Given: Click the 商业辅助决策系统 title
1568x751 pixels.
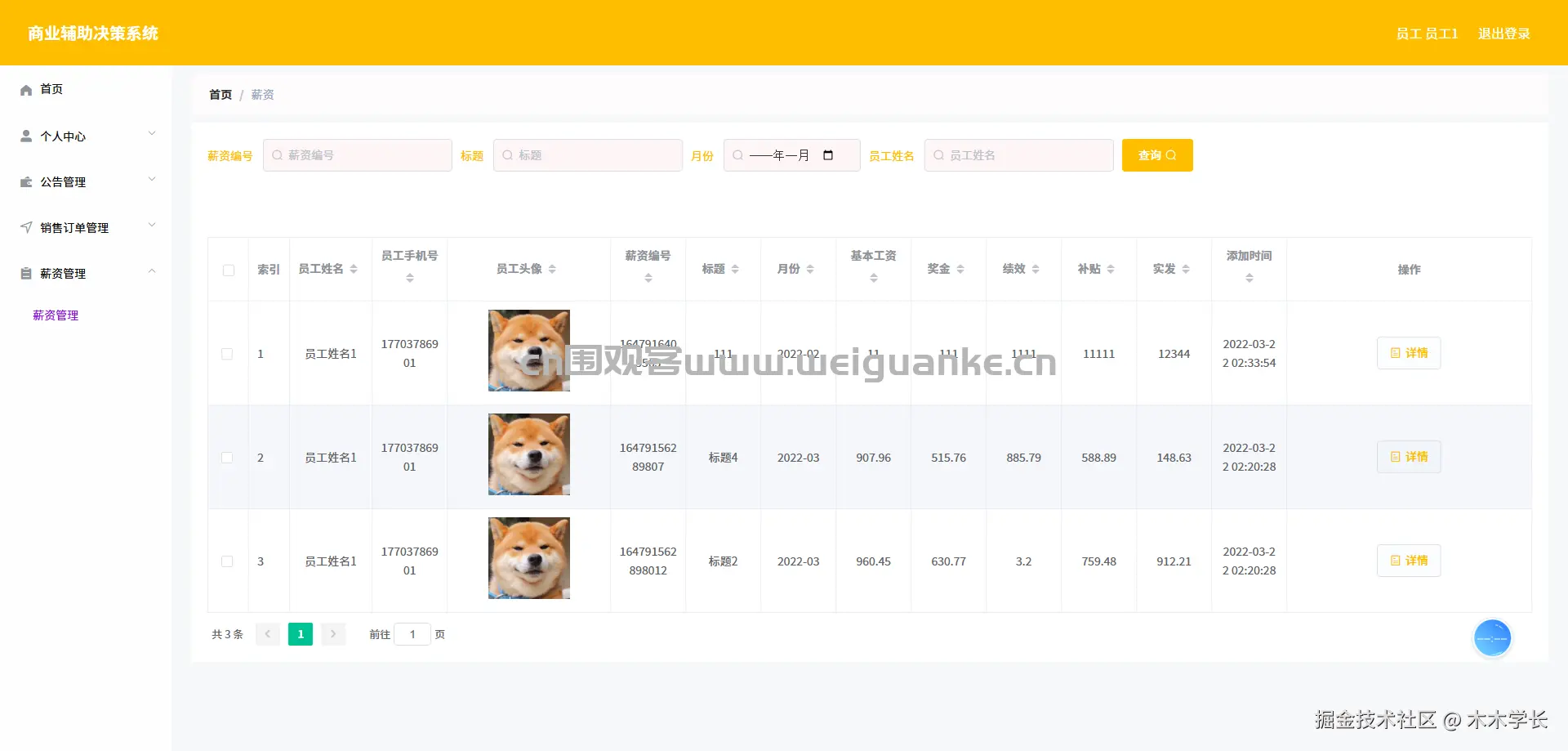Looking at the screenshot, I should pyautogui.click(x=93, y=34).
